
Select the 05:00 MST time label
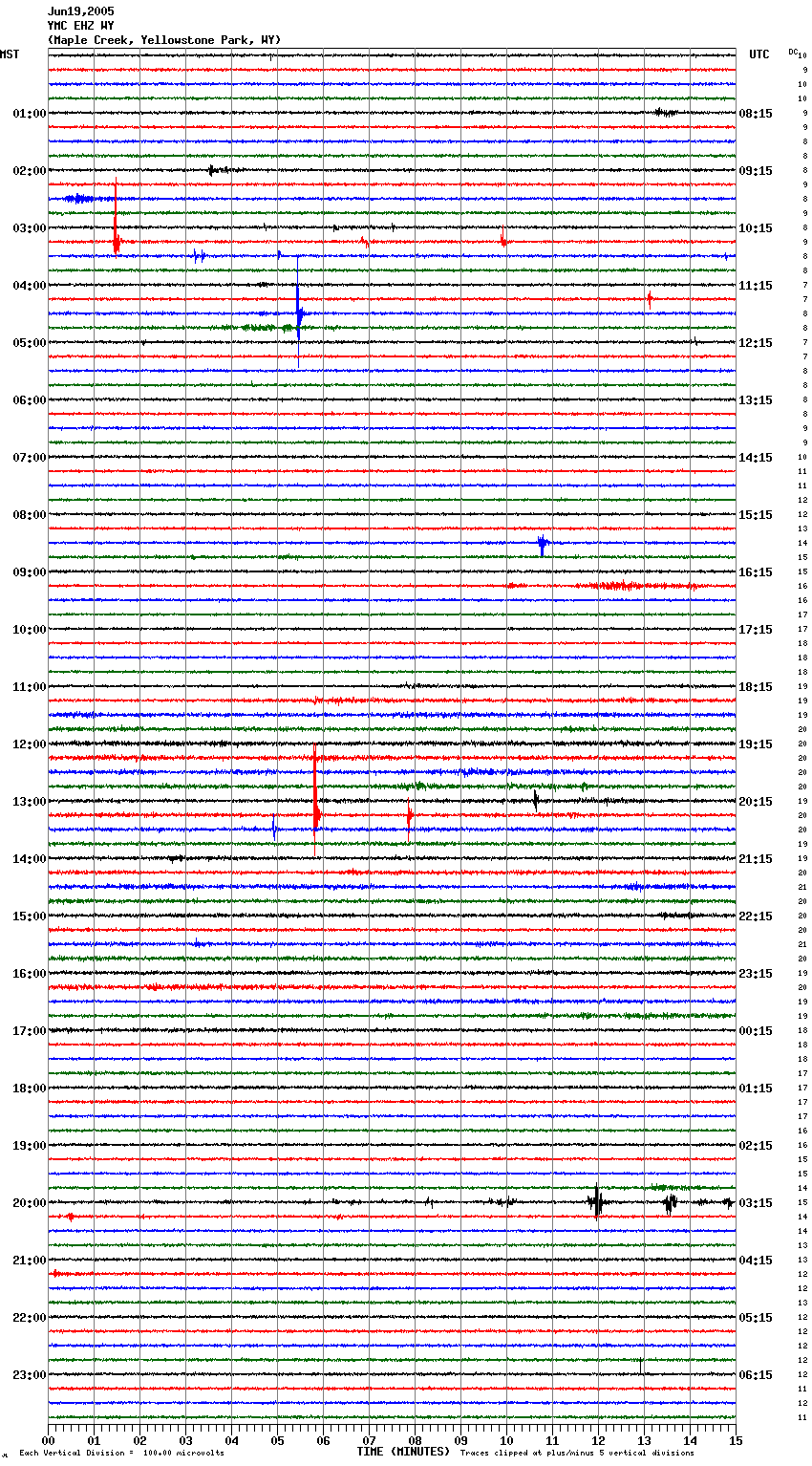29,343
